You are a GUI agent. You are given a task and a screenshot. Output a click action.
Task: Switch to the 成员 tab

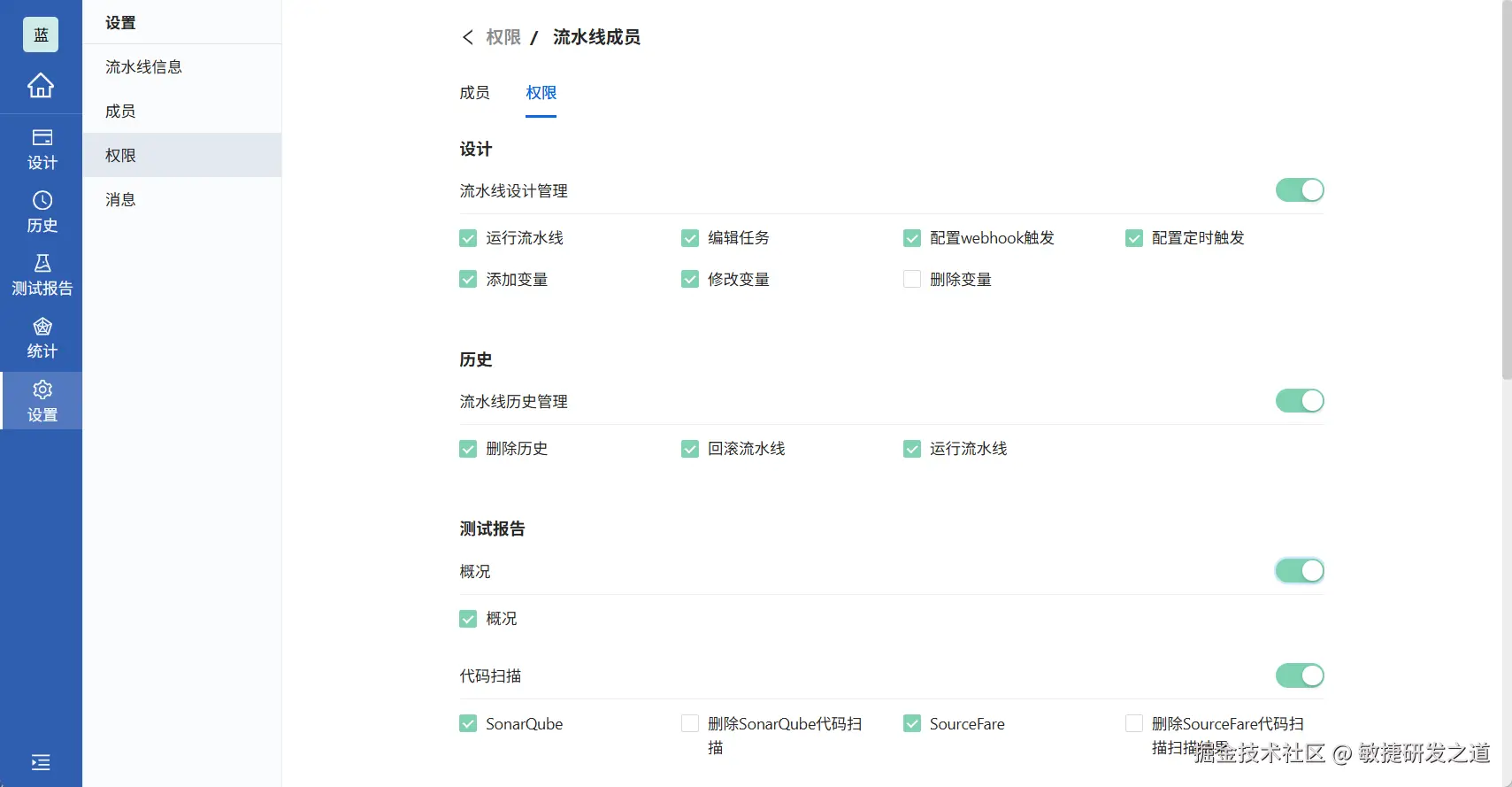click(474, 93)
